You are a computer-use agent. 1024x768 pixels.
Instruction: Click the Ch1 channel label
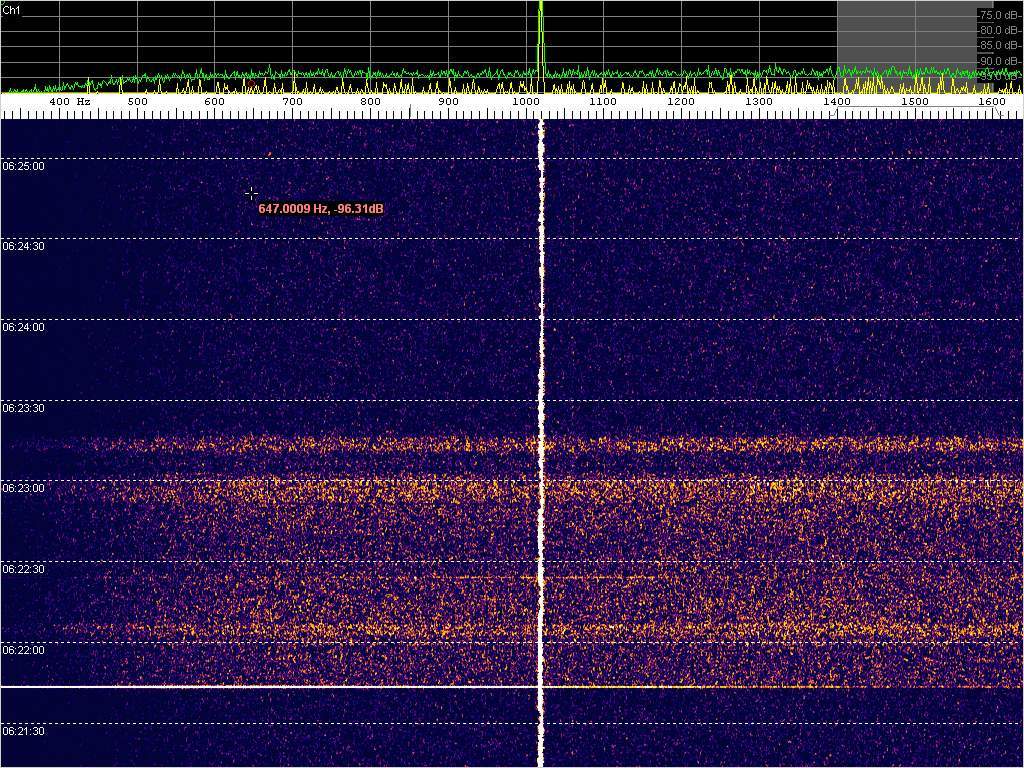pos(12,10)
